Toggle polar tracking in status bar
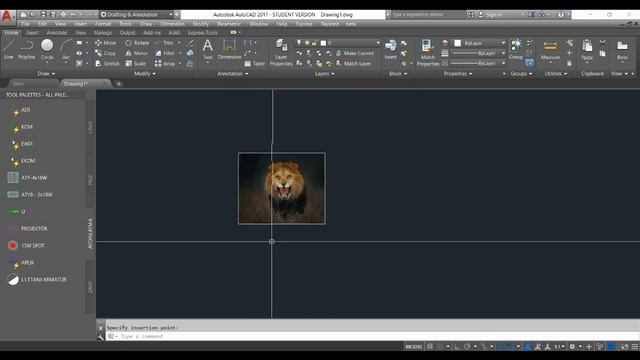640x360 pixels. 467,347
